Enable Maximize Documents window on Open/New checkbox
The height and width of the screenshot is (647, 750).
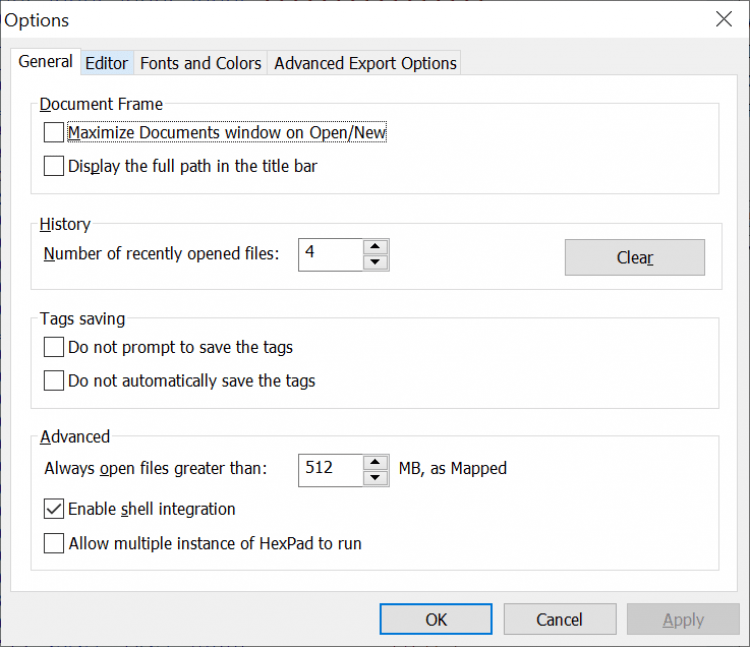[54, 132]
